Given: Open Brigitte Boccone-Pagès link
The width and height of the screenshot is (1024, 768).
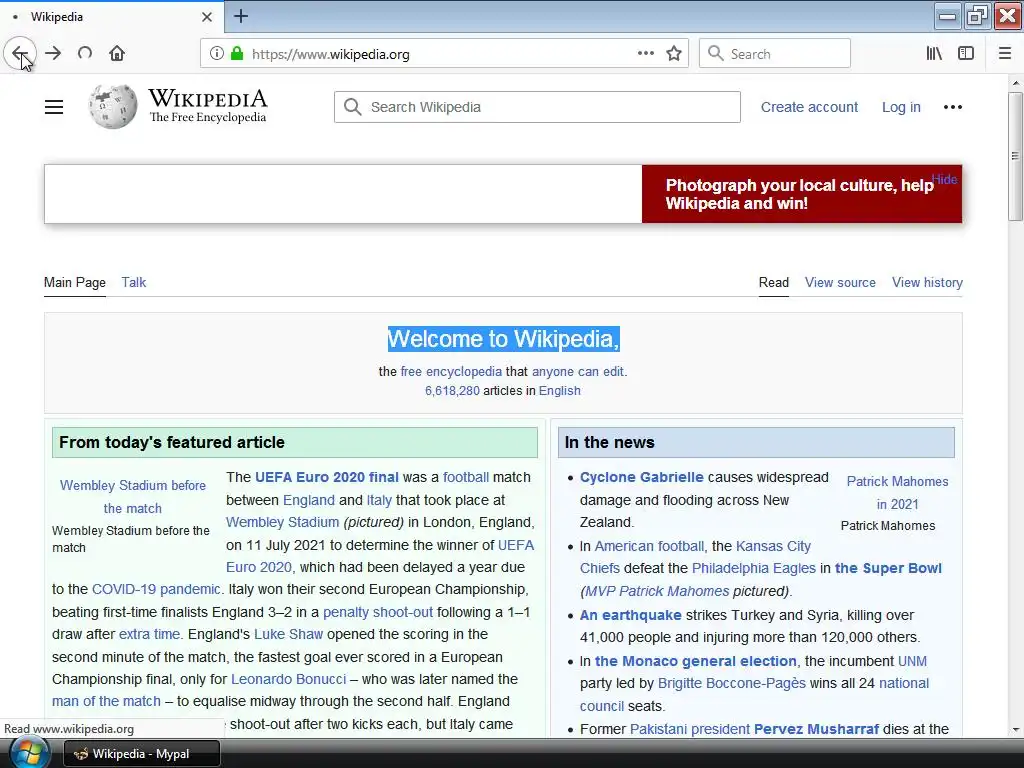Looking at the screenshot, I should [731, 683].
